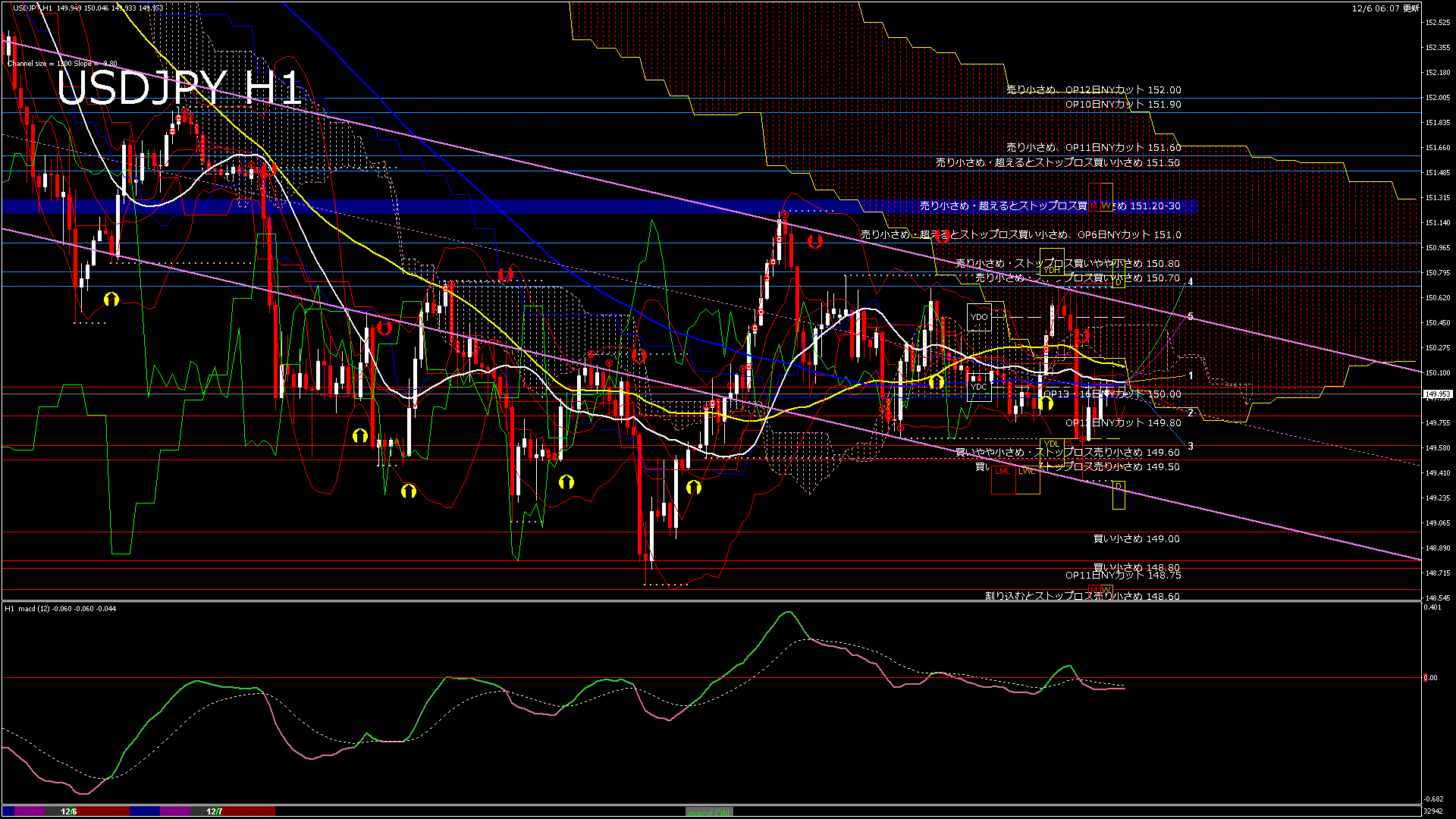Click the 12/6 06:07 更新 timestamp
The image size is (1456, 819).
[x=1385, y=8]
